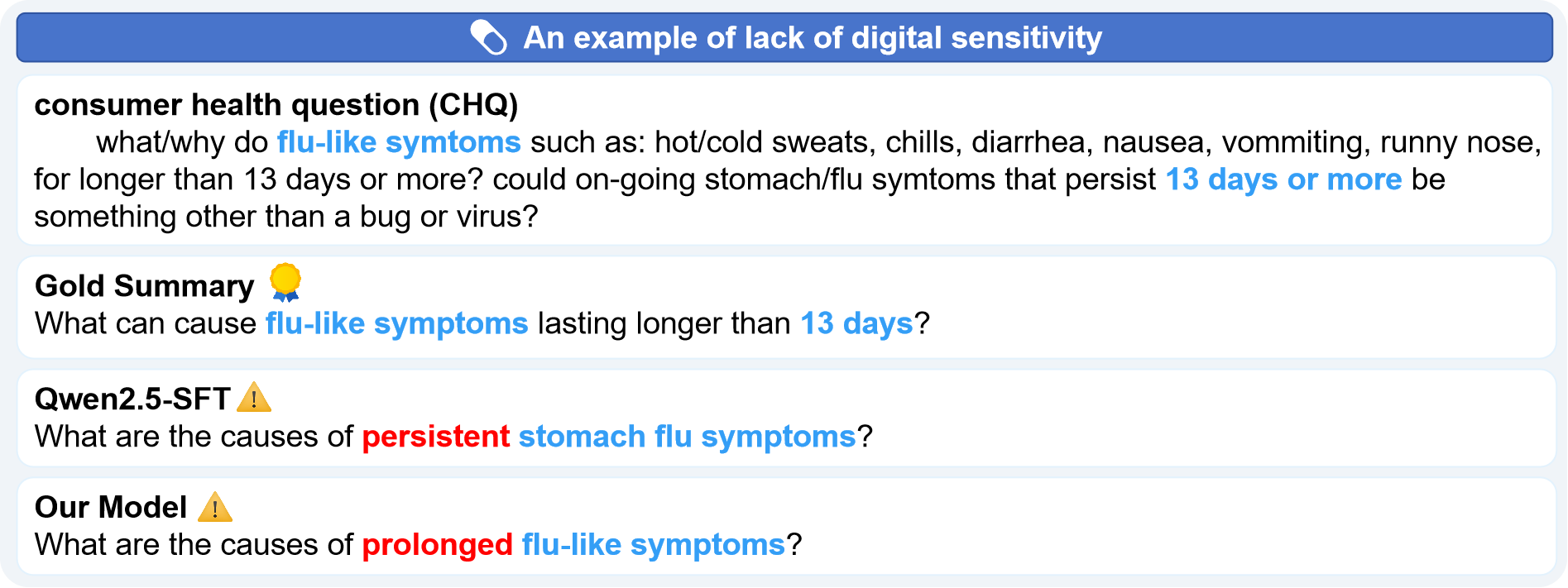Click the gold medal ribbon icon
The image size is (1568, 588).
point(285,282)
